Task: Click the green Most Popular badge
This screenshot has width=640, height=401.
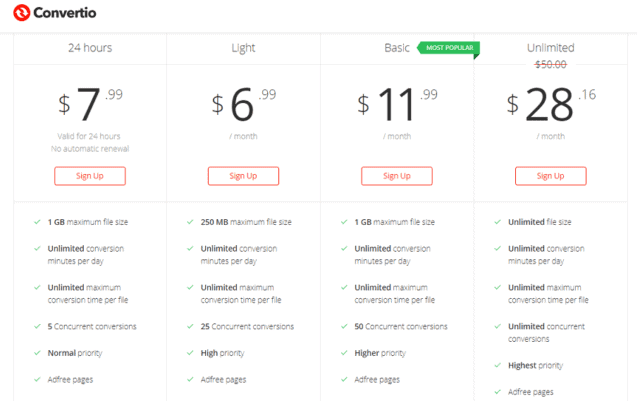Action: [448, 47]
